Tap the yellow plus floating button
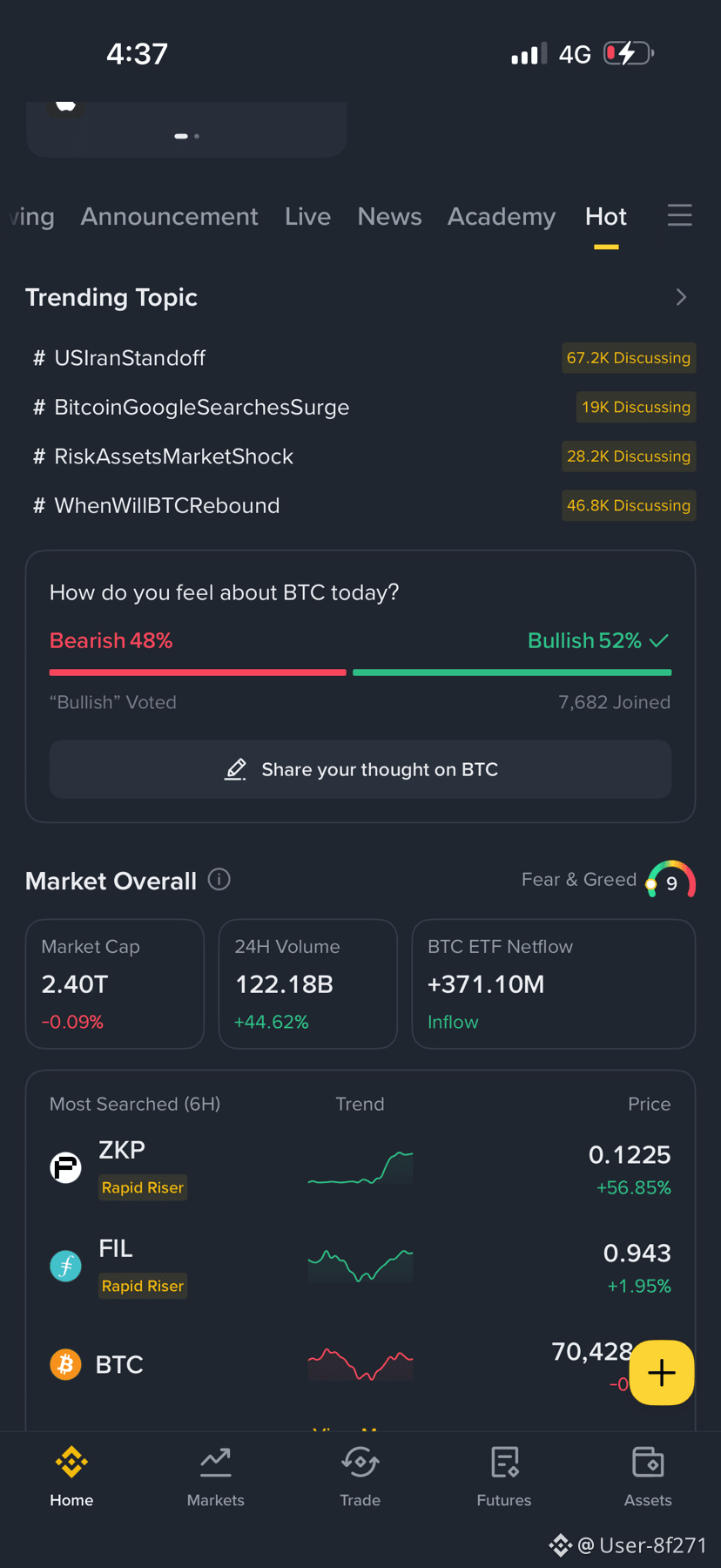Screen dimensions: 721x1568 (x=662, y=1372)
